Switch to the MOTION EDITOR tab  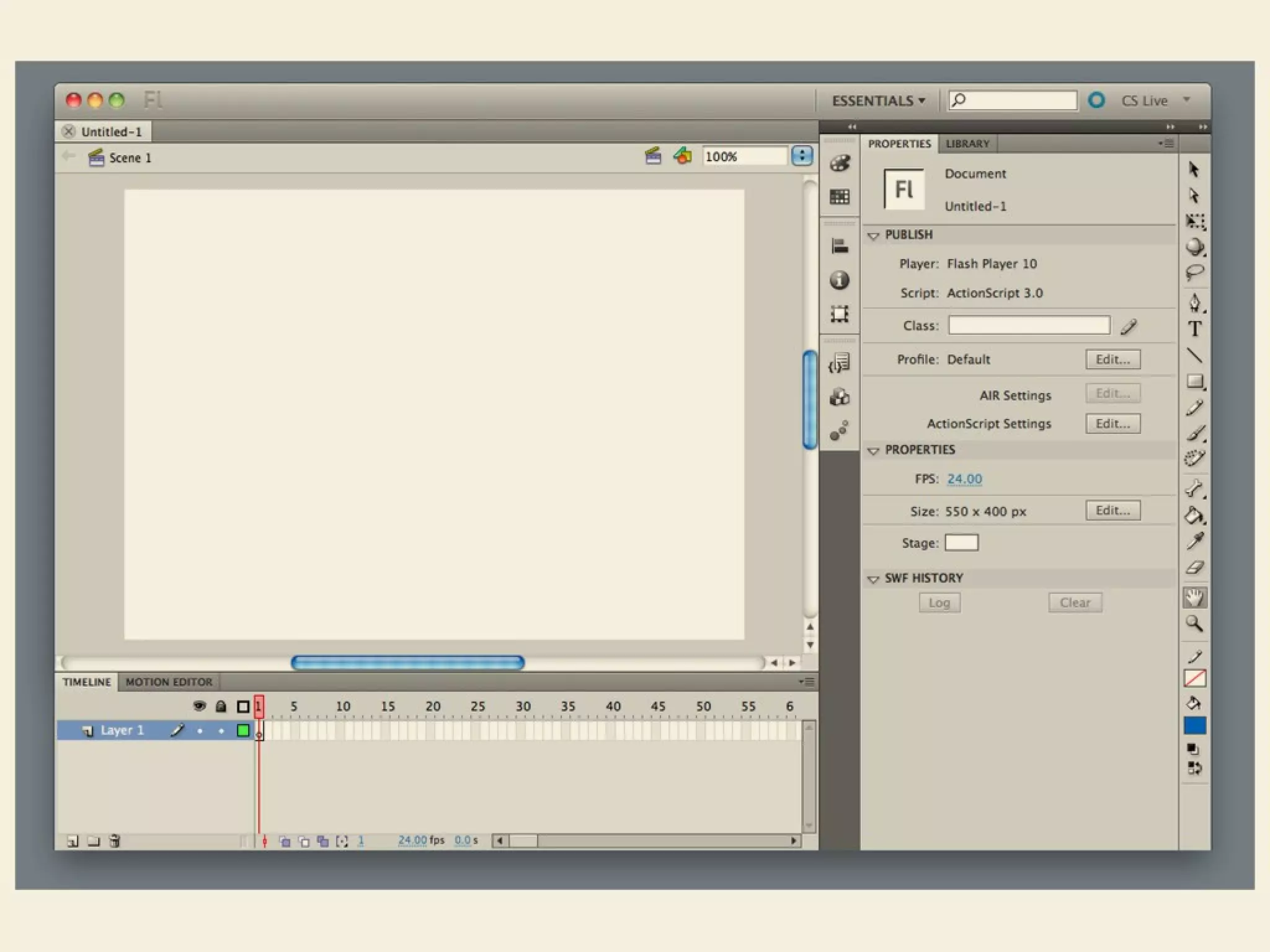pos(169,682)
